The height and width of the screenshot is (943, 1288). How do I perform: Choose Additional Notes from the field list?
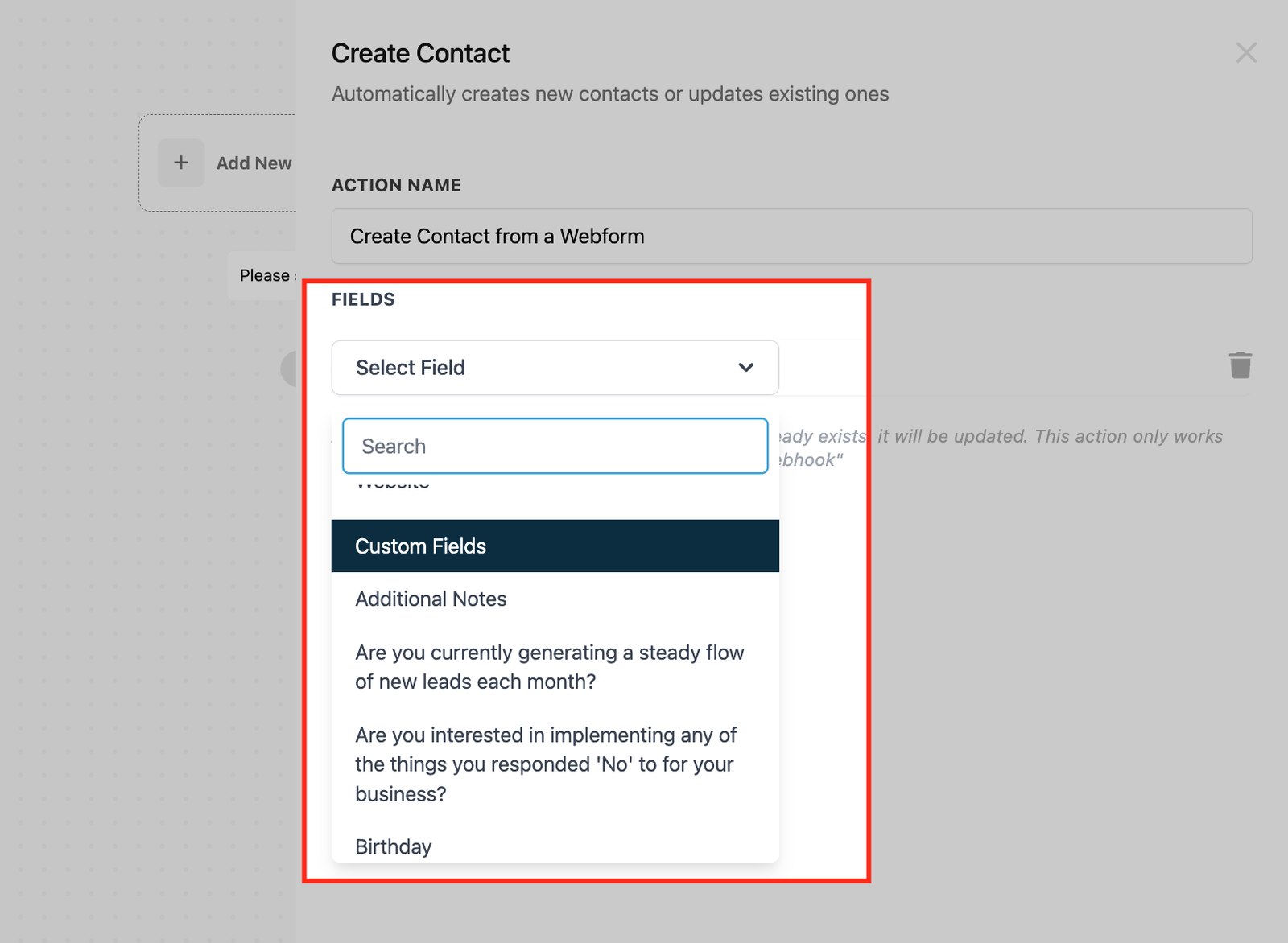(431, 599)
